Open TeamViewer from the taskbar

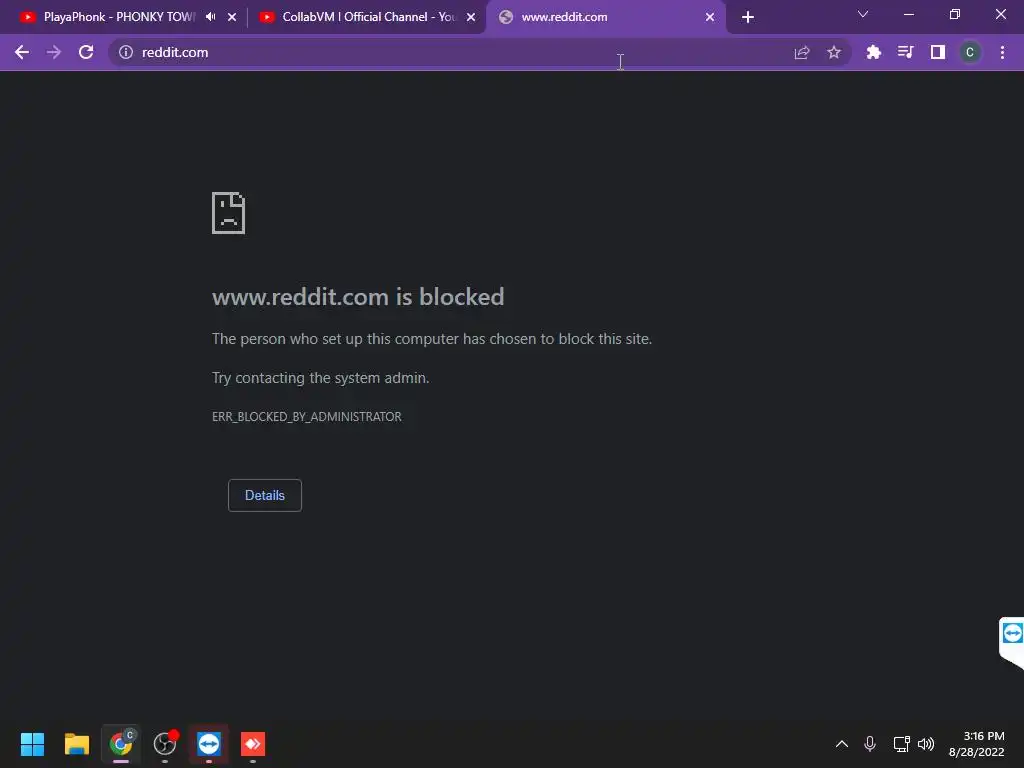pos(209,744)
